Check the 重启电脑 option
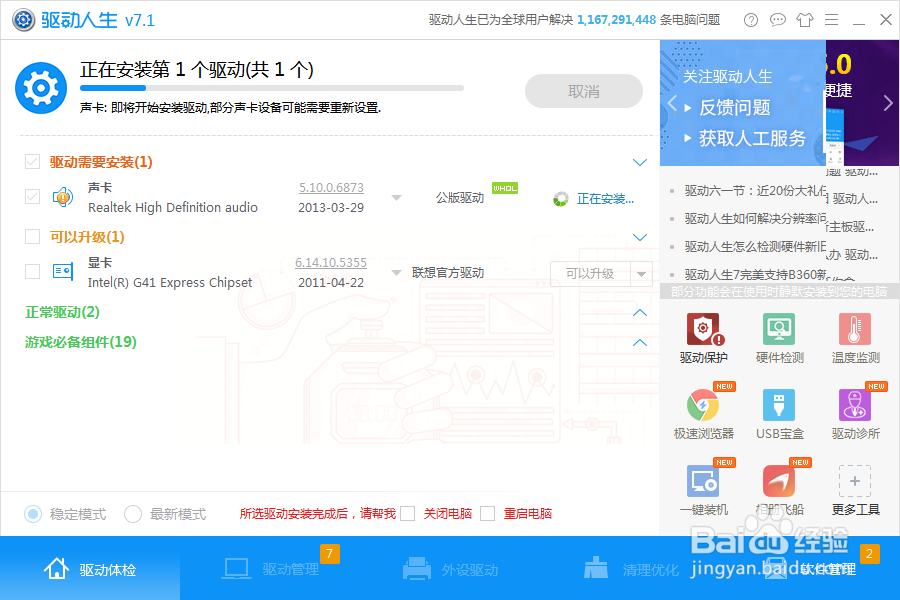900x600 pixels. point(487,513)
